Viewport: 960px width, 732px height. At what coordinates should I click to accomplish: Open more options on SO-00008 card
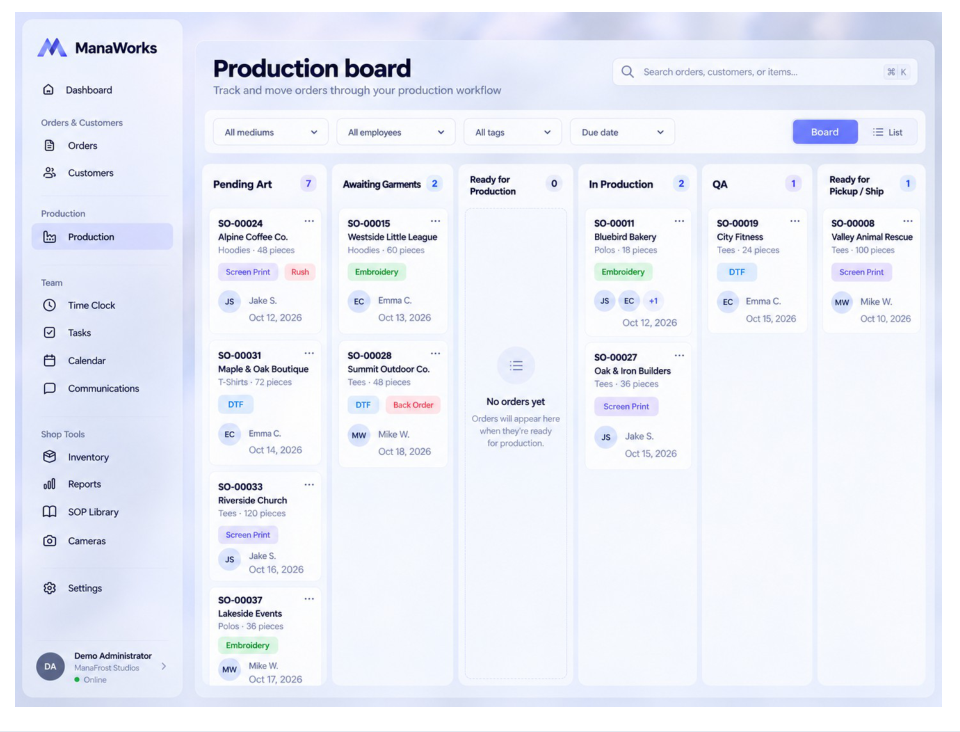point(908,222)
